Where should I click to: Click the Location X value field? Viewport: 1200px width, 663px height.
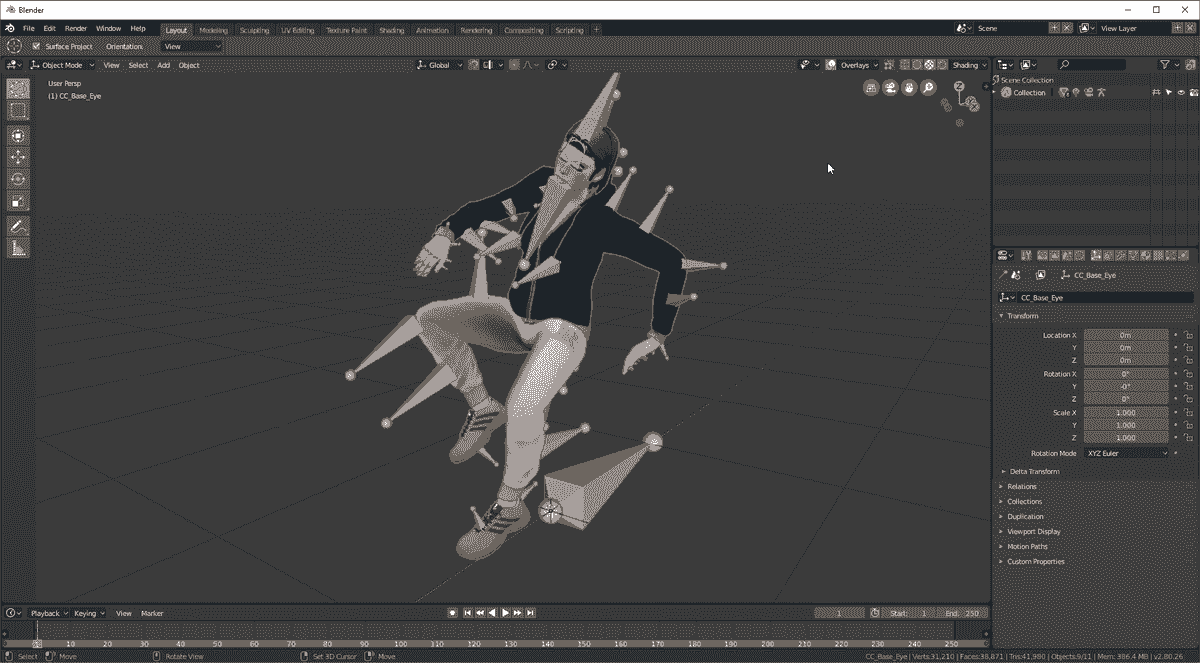point(1124,335)
